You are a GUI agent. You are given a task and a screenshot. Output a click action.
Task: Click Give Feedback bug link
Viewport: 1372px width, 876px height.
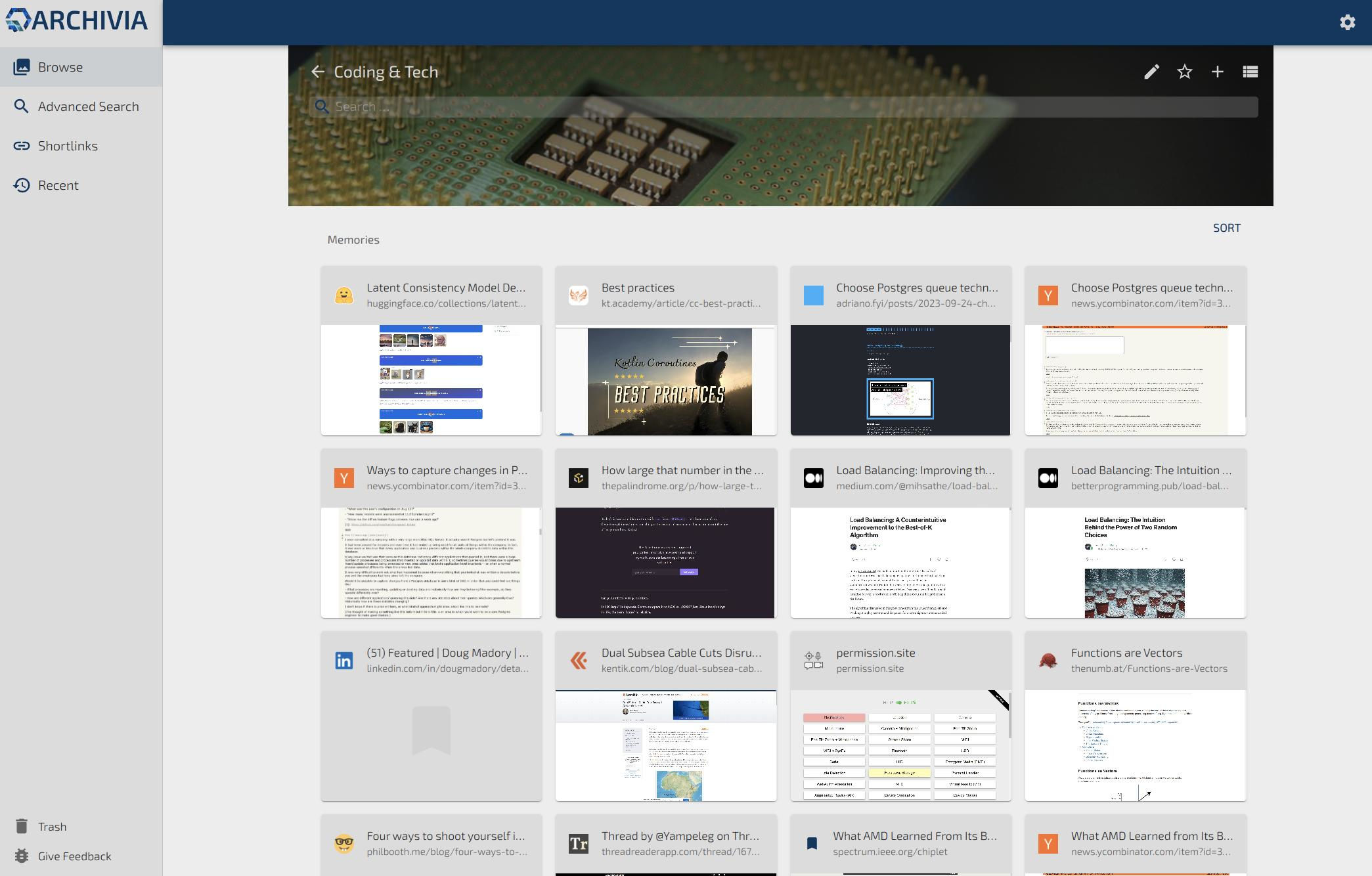pos(74,856)
